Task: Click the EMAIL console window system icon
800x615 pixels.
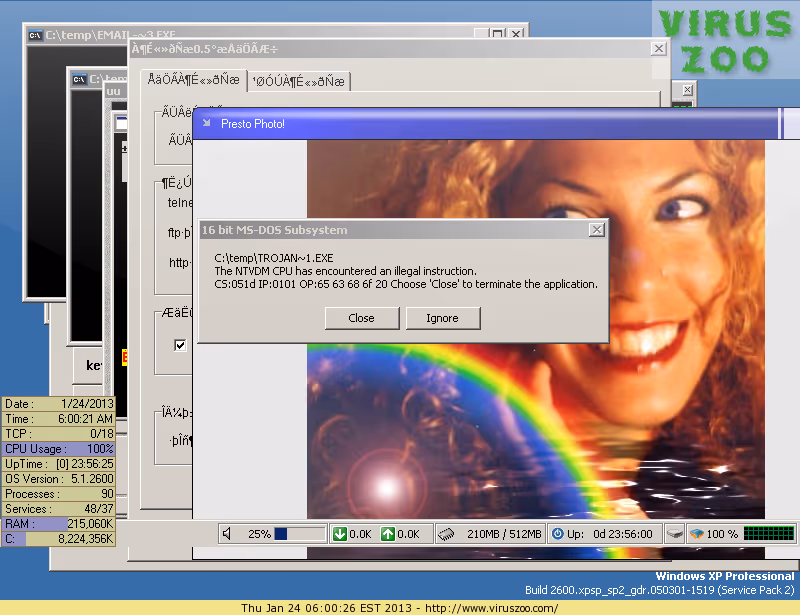Action: [x=35, y=35]
